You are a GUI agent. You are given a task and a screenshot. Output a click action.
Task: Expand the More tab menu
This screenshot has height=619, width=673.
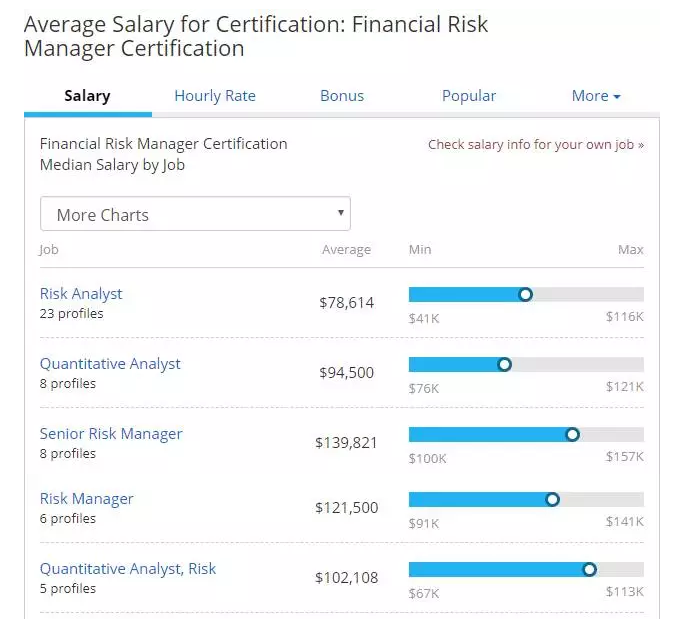[596, 96]
